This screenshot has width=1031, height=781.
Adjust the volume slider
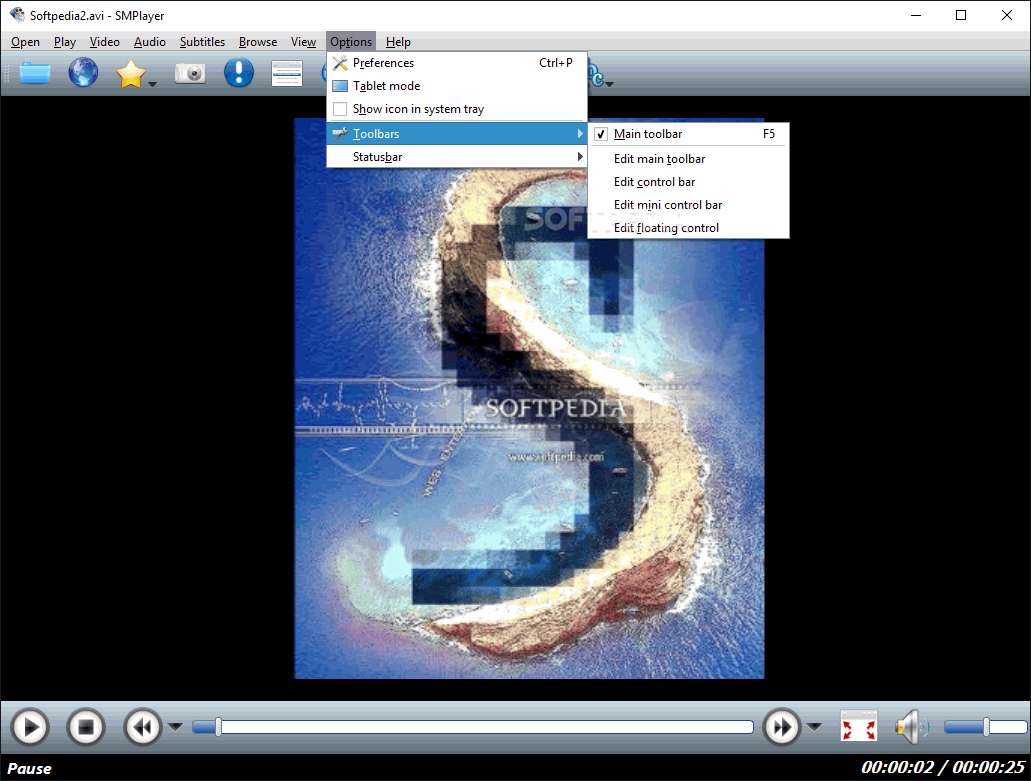(985, 726)
